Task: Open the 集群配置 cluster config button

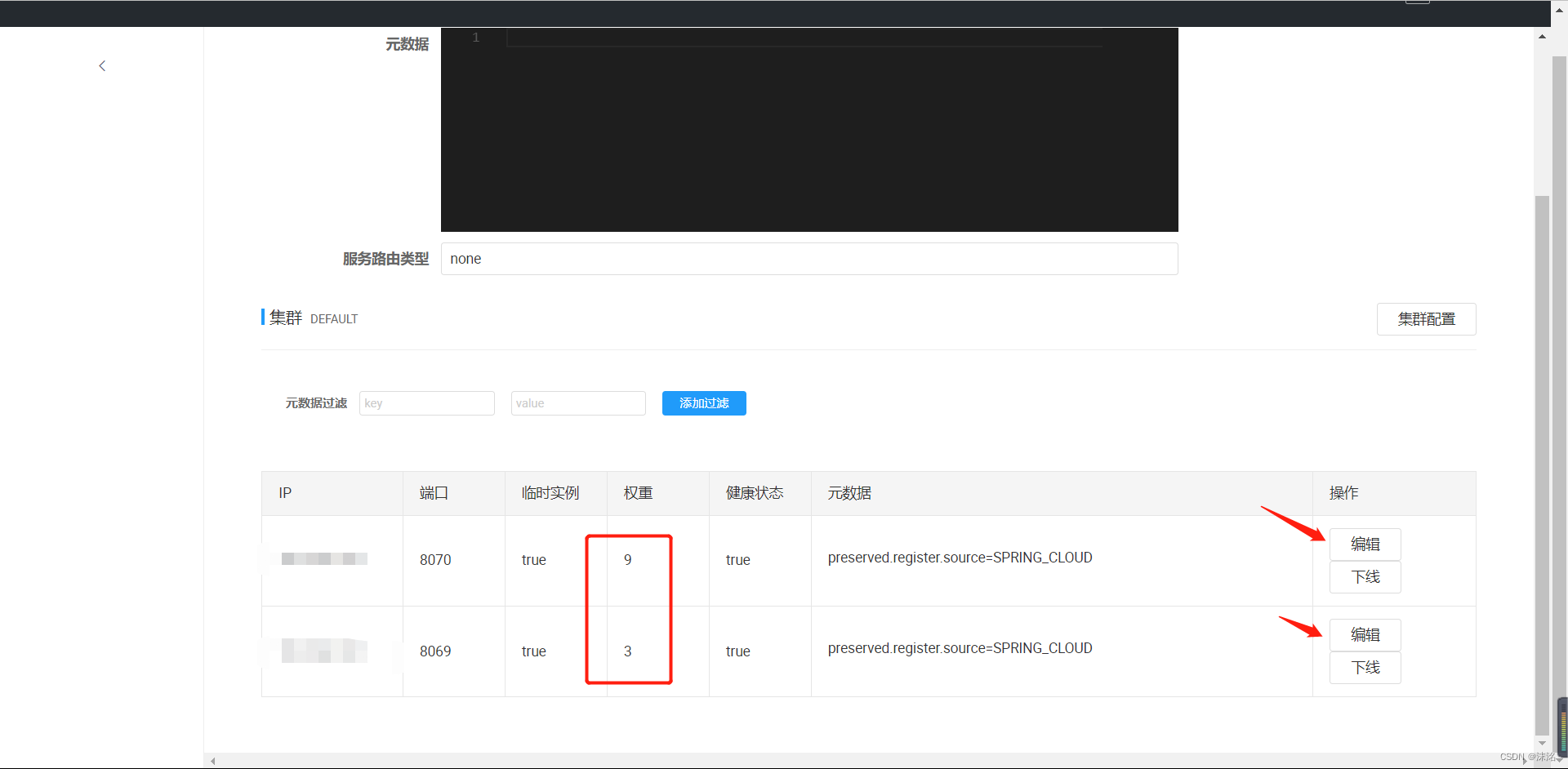Action: coord(1426,319)
